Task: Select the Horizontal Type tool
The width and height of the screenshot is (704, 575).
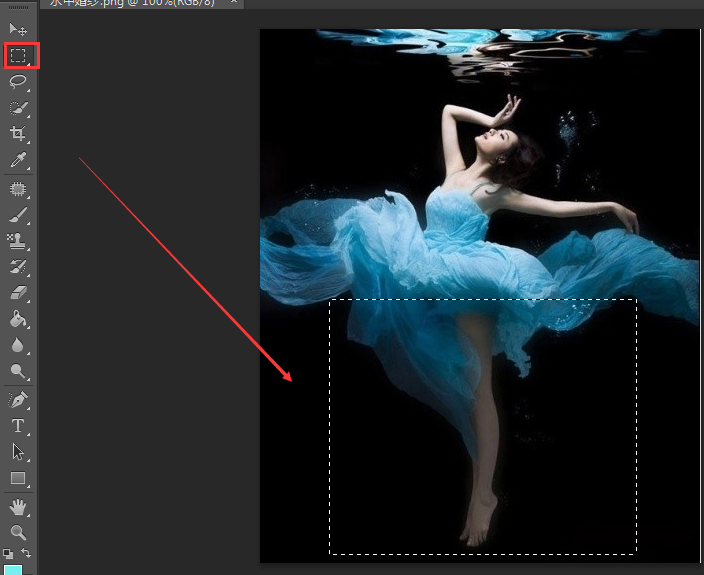Action: point(18,426)
